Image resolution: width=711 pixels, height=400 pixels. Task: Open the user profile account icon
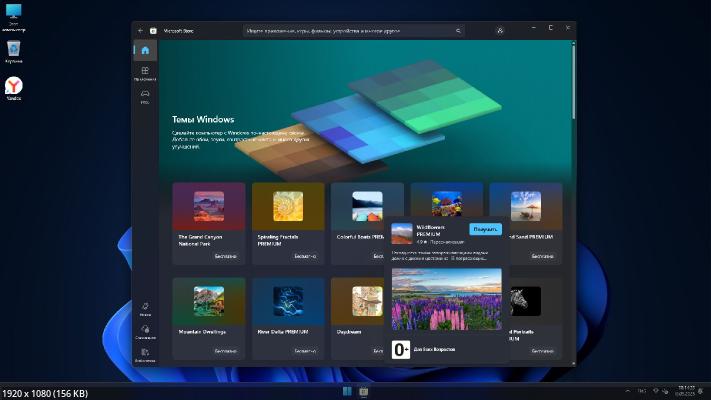[499, 31]
